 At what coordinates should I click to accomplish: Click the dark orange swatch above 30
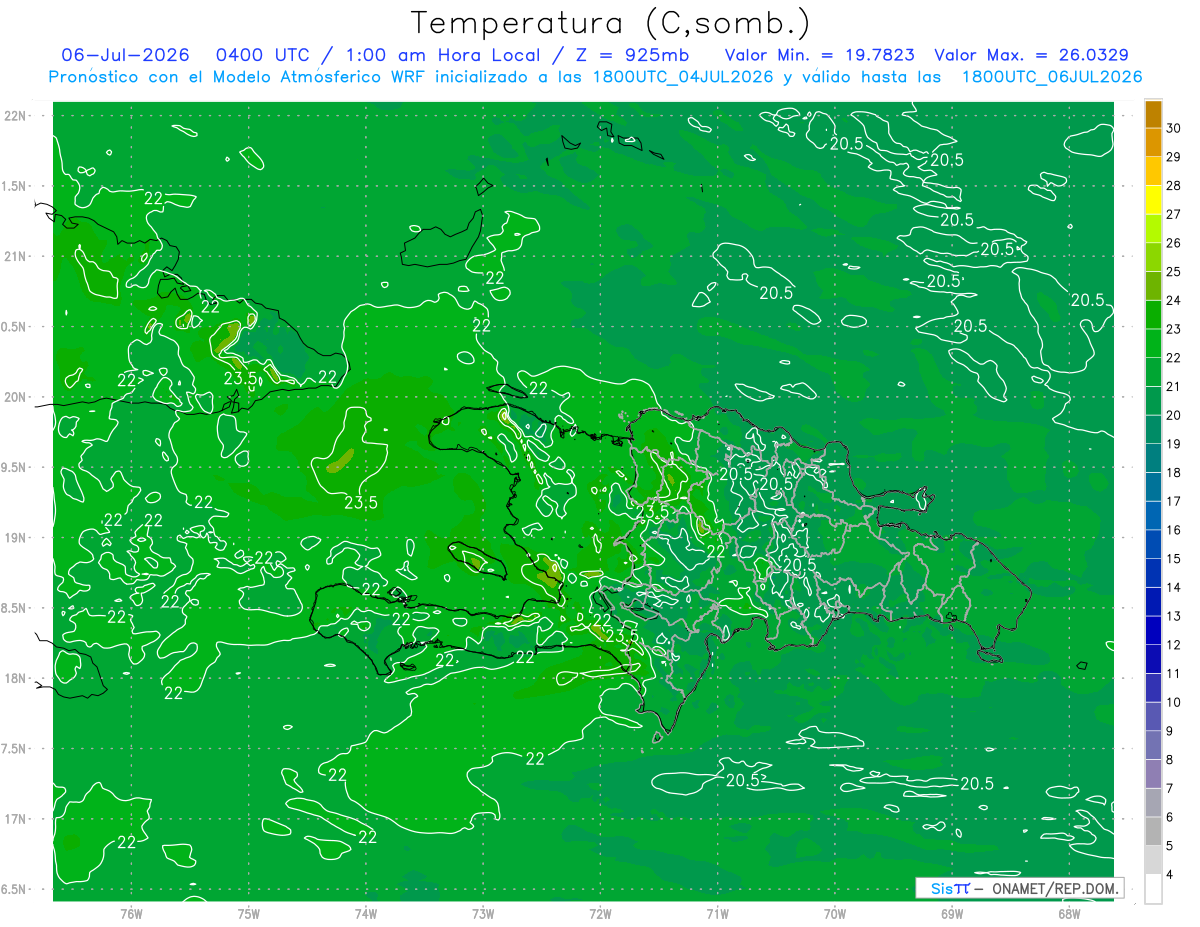1153,113
